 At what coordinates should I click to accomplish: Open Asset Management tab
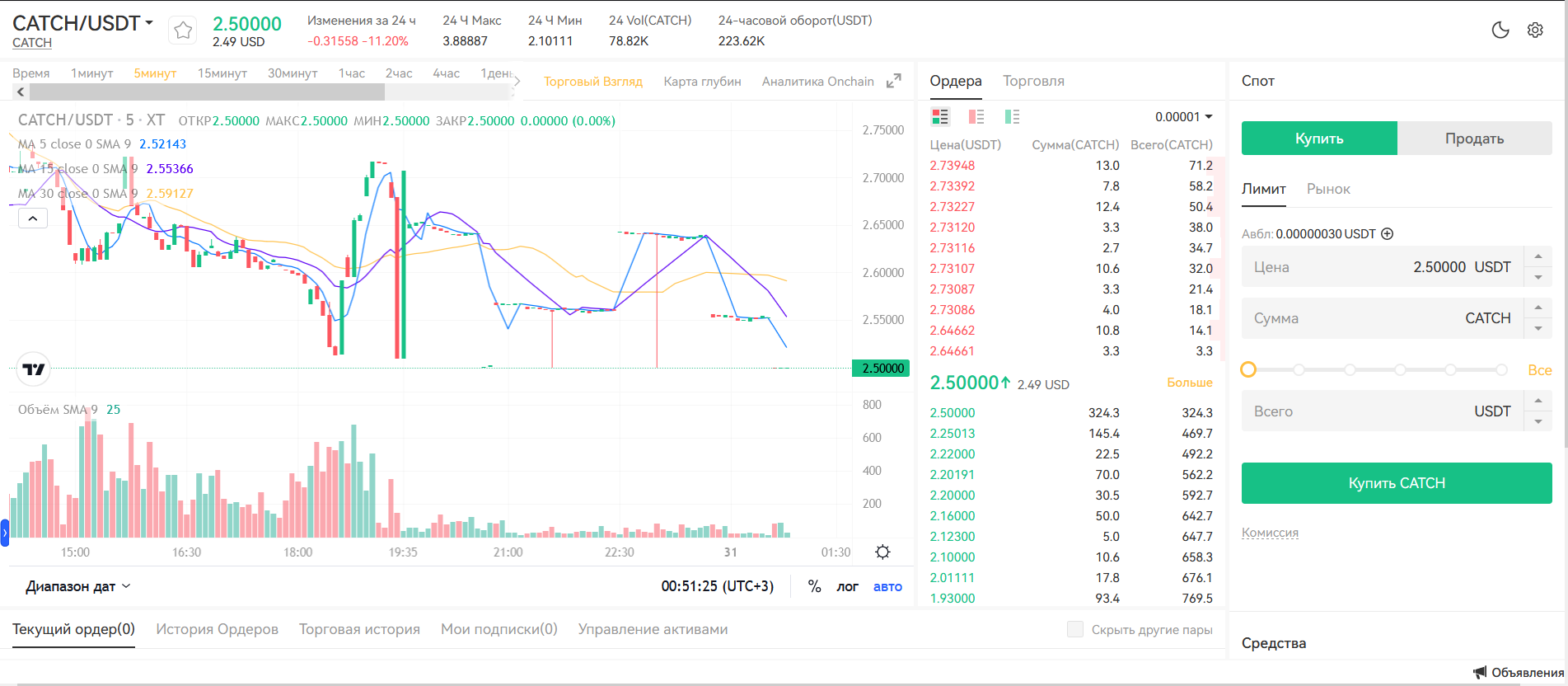(653, 629)
